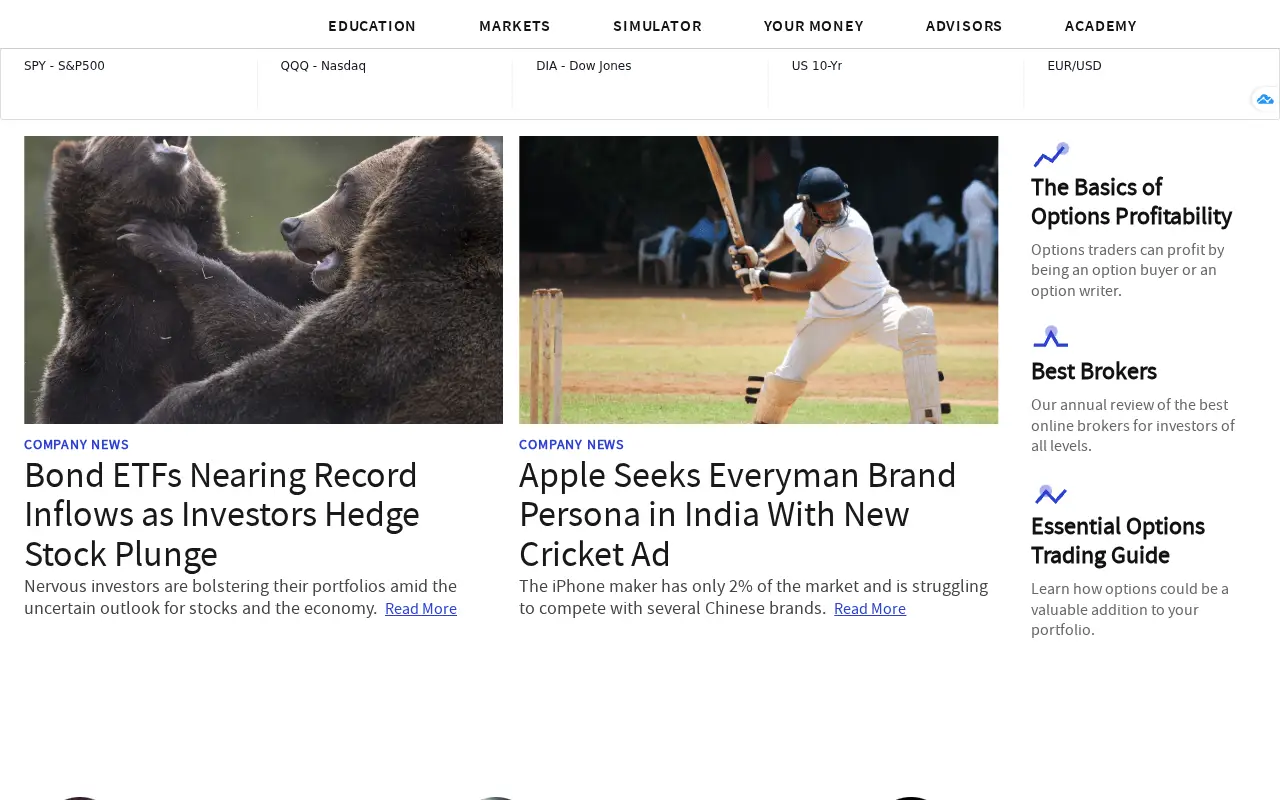Click the 'Nervous investors' summary text

click(240, 597)
